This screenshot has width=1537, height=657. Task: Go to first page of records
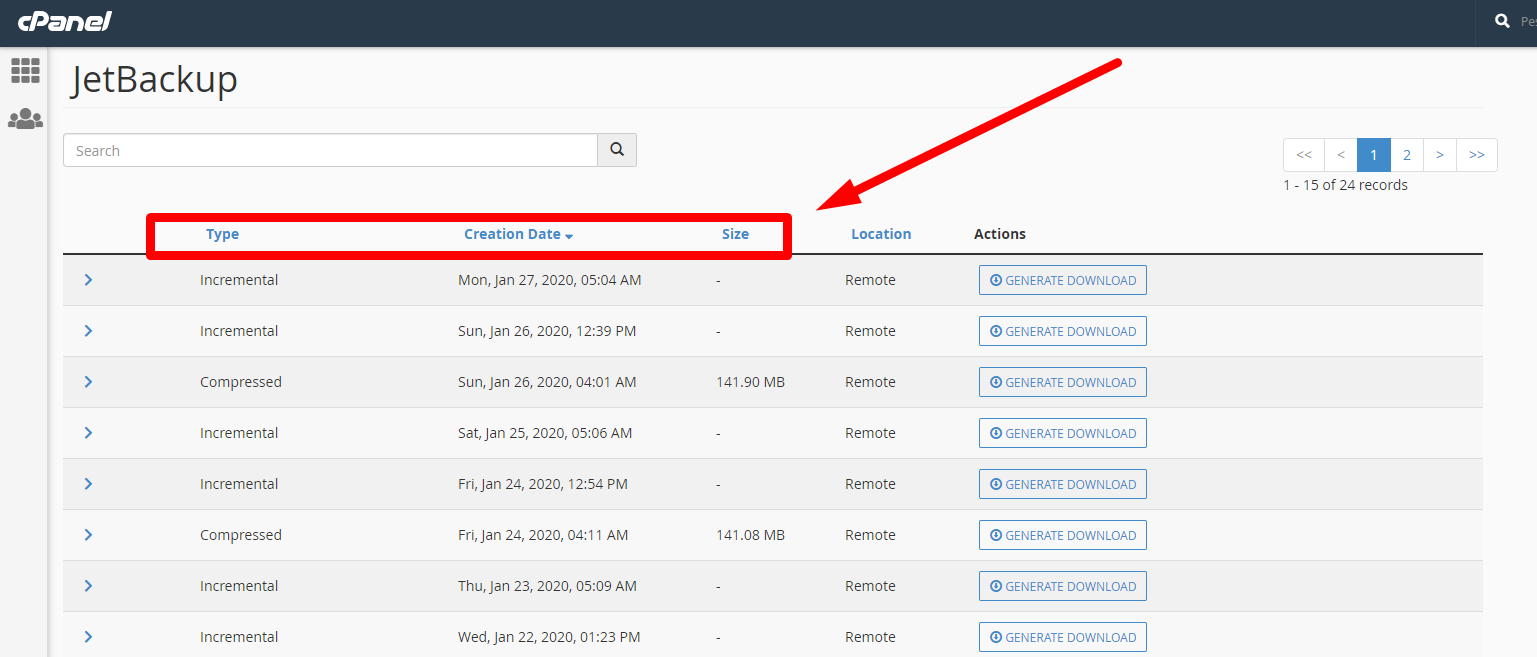(x=1304, y=155)
